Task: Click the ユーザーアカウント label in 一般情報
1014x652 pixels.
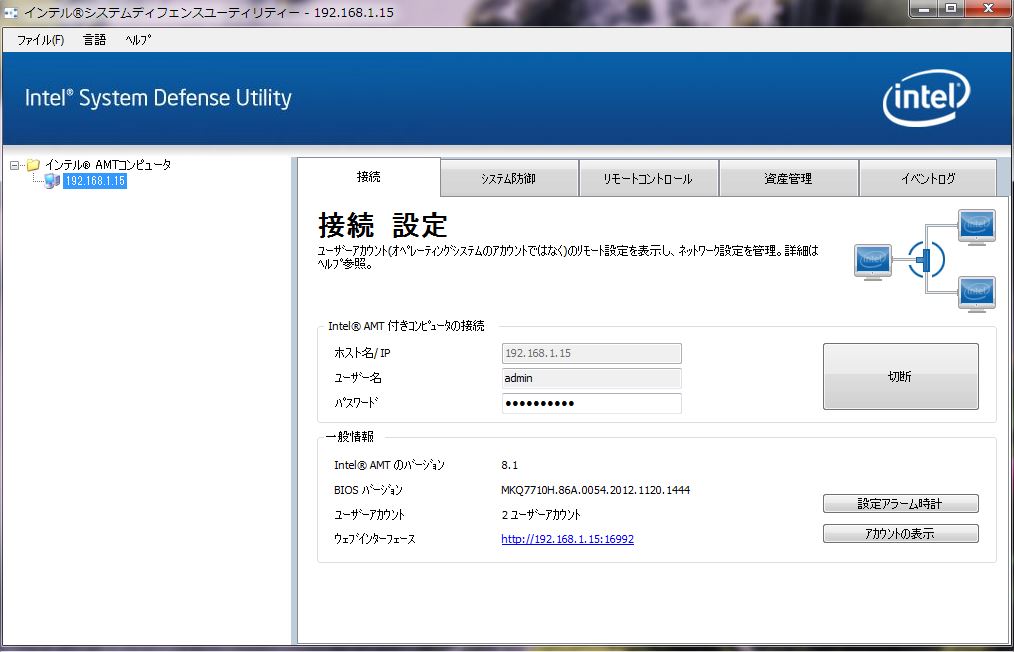Action: coord(369,515)
